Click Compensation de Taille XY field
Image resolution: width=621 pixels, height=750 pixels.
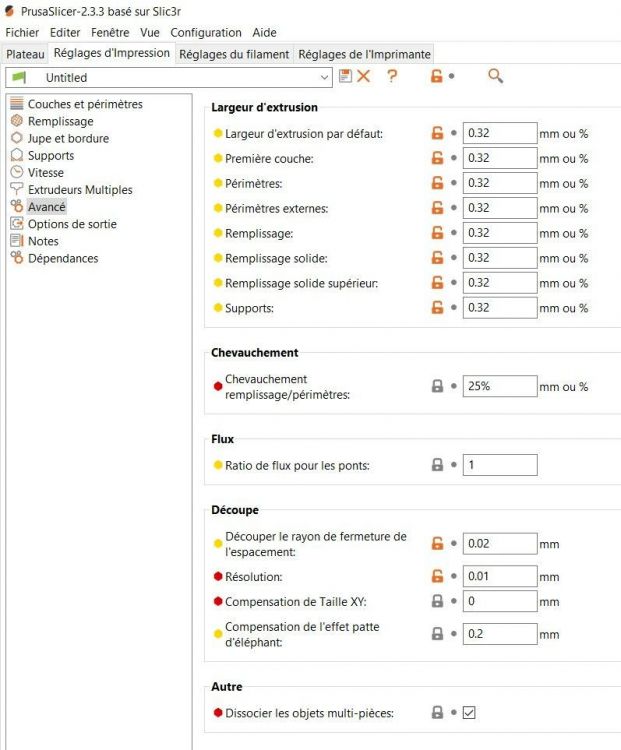coord(500,601)
